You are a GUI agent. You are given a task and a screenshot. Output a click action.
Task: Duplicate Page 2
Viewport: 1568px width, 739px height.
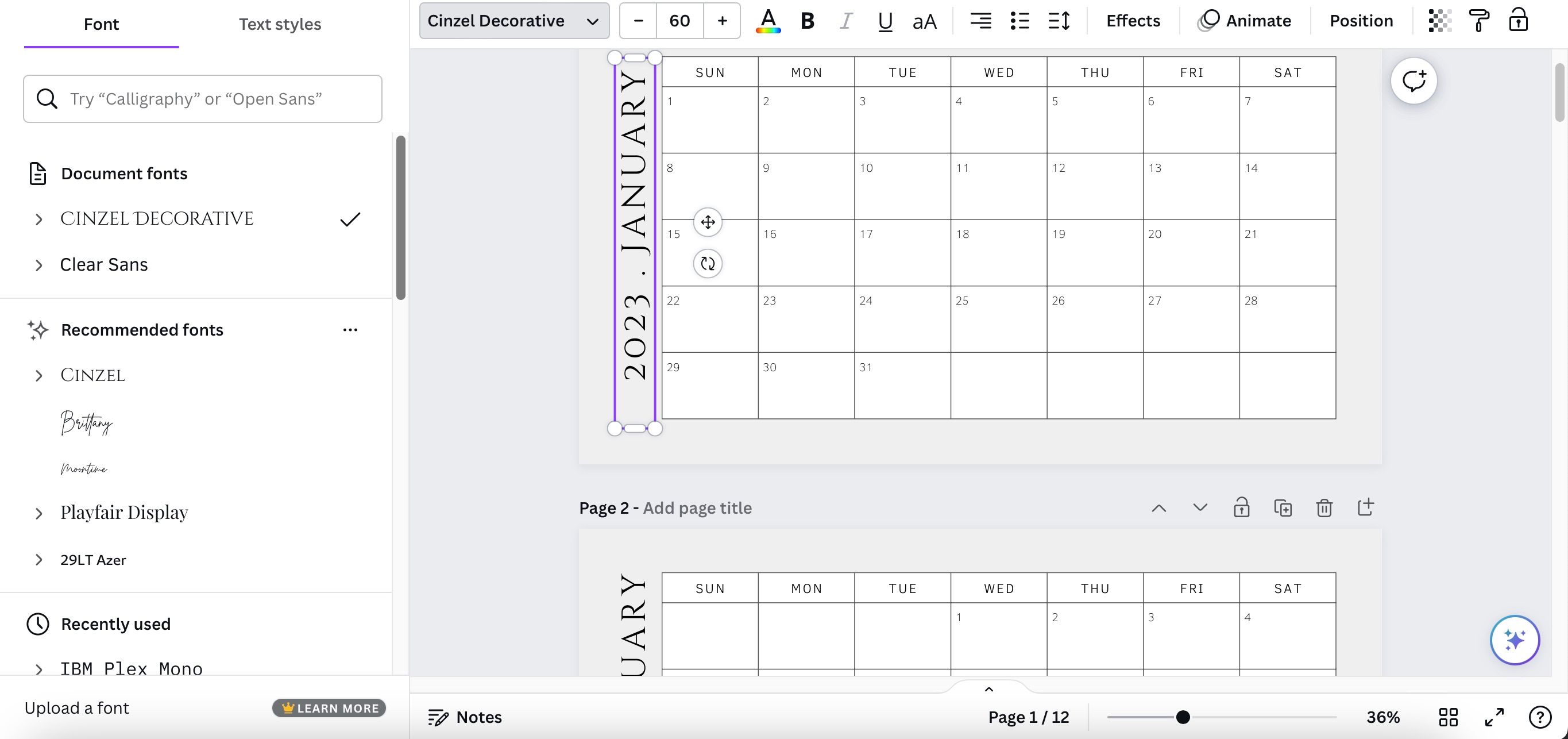click(1283, 507)
